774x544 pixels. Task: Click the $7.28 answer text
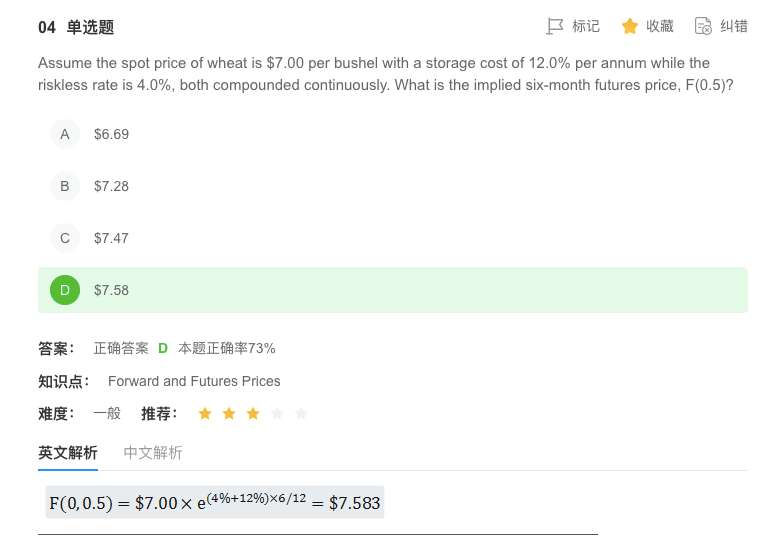tap(111, 186)
